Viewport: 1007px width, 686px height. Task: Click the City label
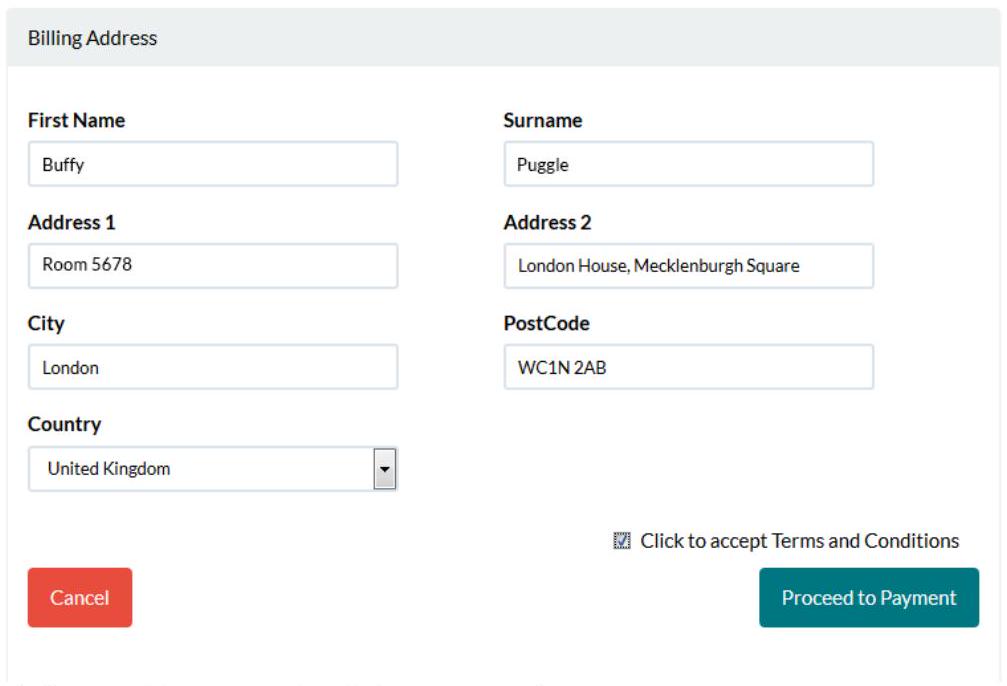click(46, 323)
